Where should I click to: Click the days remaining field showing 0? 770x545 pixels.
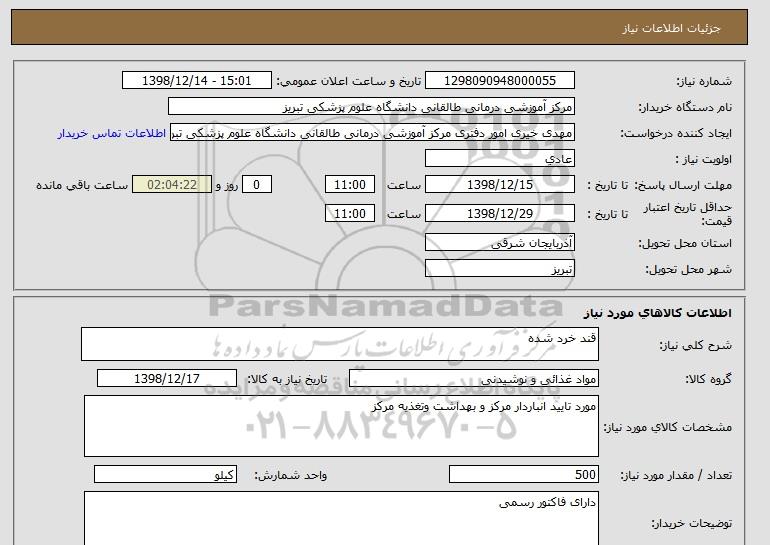point(256,185)
